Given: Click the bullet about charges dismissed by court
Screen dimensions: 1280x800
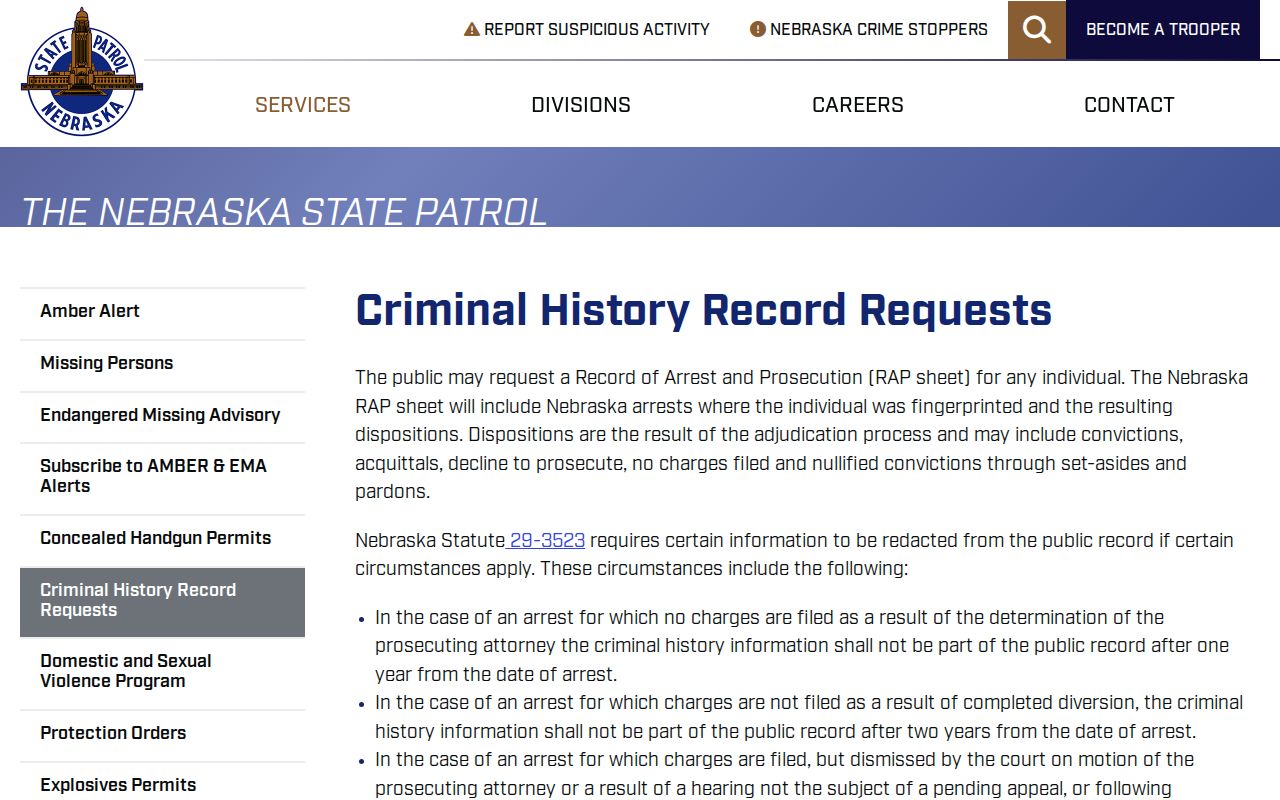Looking at the screenshot, I should pyautogui.click(x=785, y=774).
